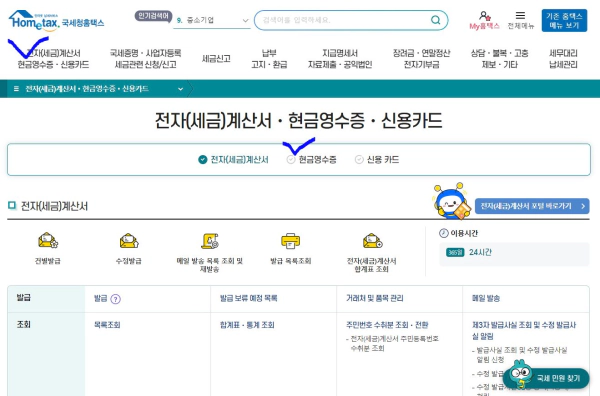The height and width of the screenshot is (396, 600).
Task: Click 주민번호 수취분 조회·전환 link
Action: [x=387, y=325]
